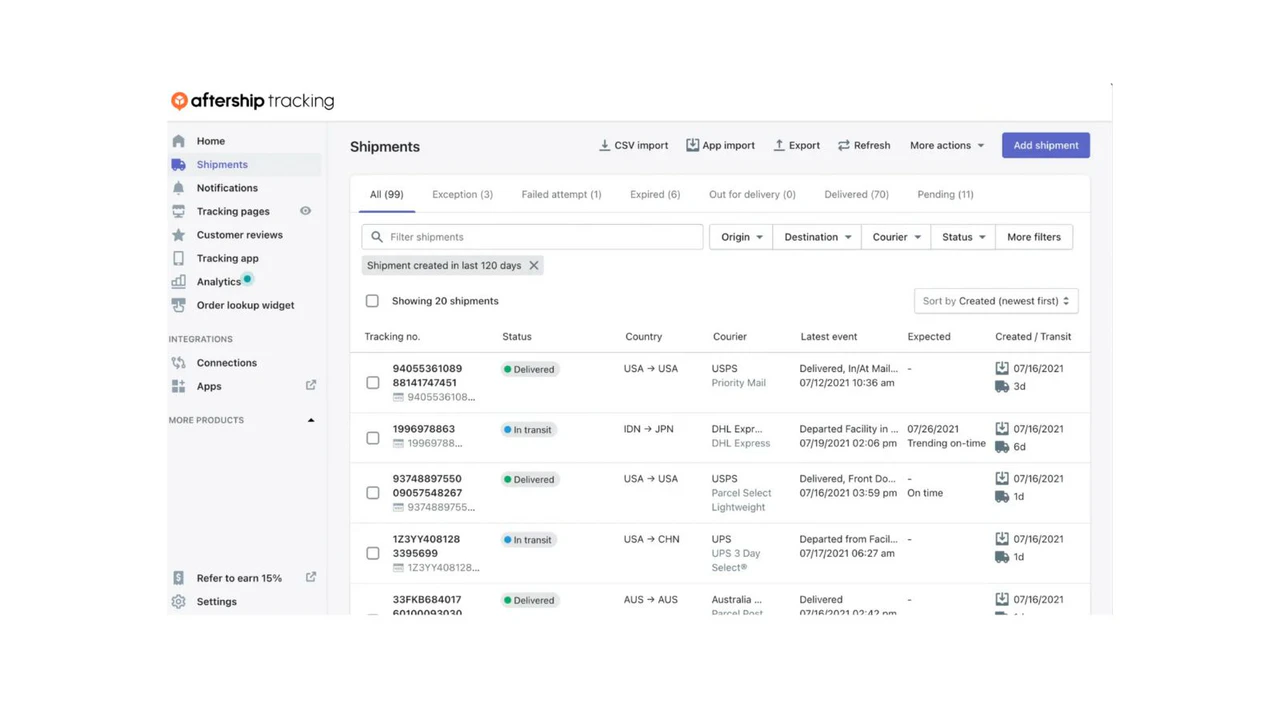Image resolution: width=1280 pixels, height=720 pixels.
Task: Click the Export upload arrow icon
Action: [x=779, y=145]
